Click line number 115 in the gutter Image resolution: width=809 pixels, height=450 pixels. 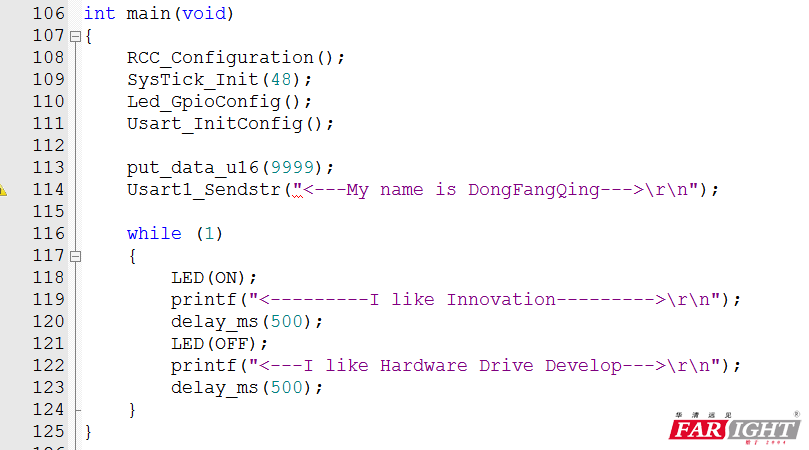click(48, 212)
